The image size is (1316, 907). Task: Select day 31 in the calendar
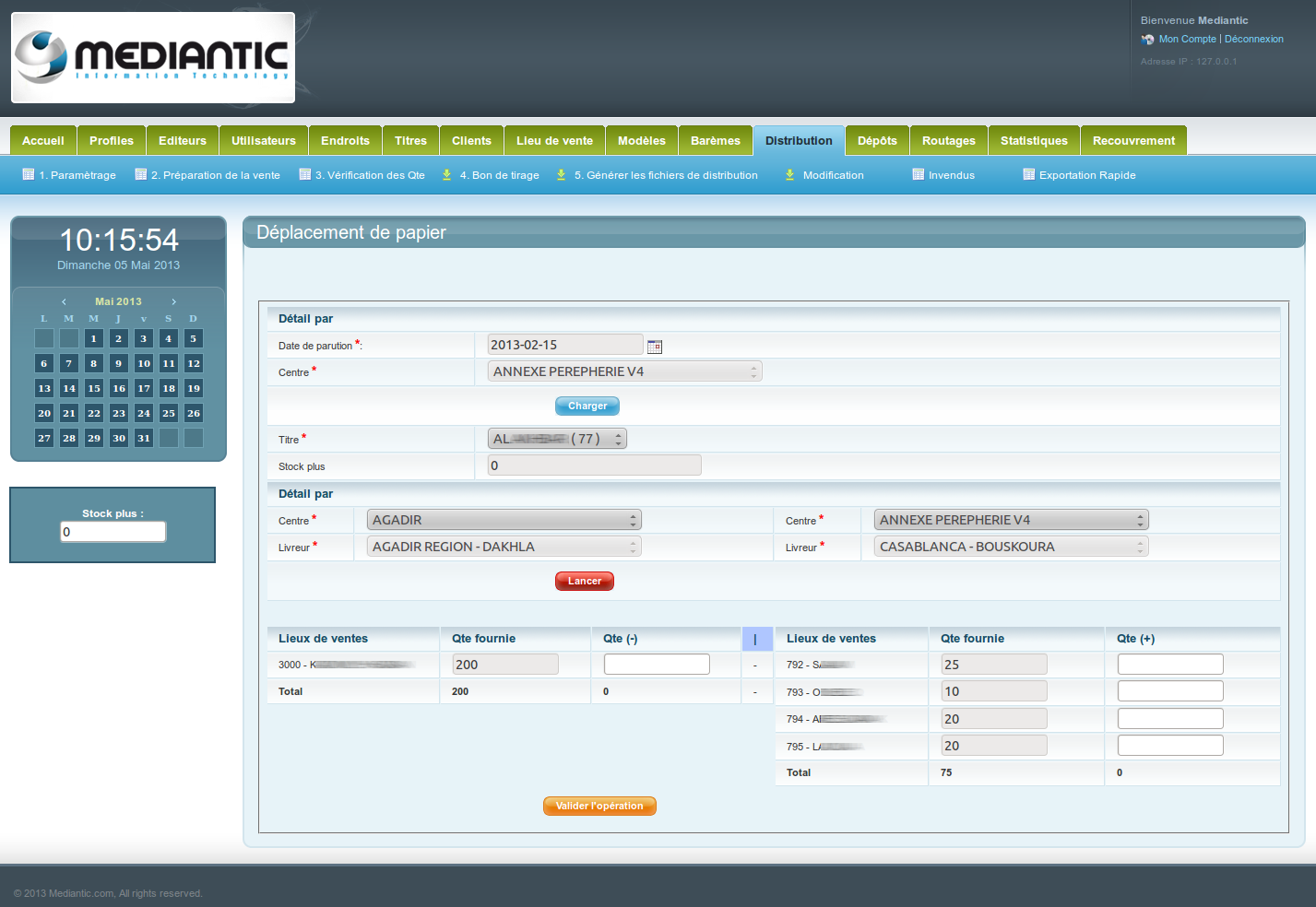coord(144,438)
